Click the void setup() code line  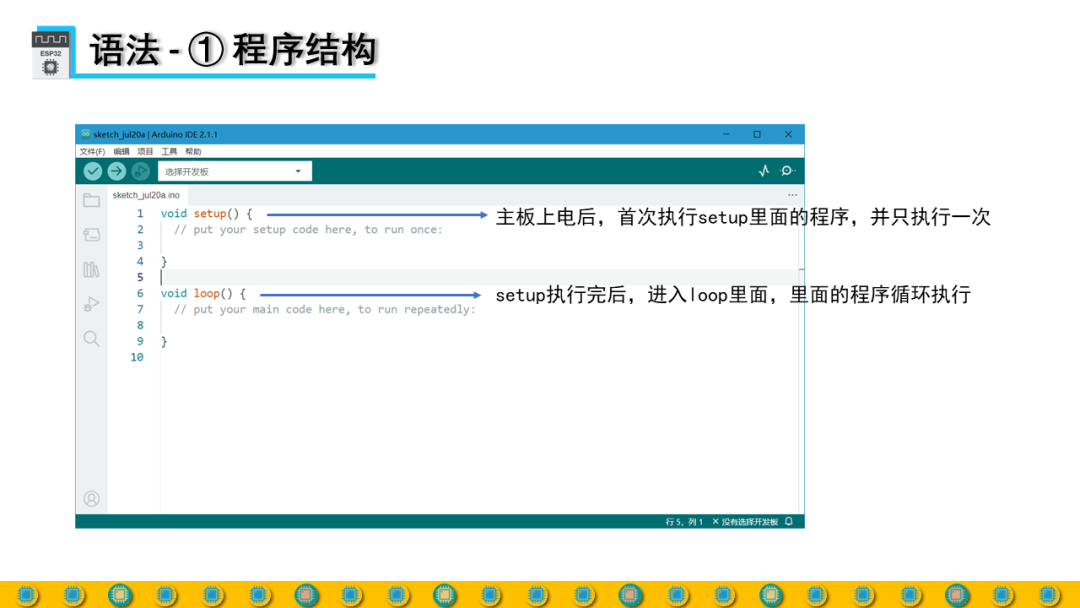coord(207,213)
